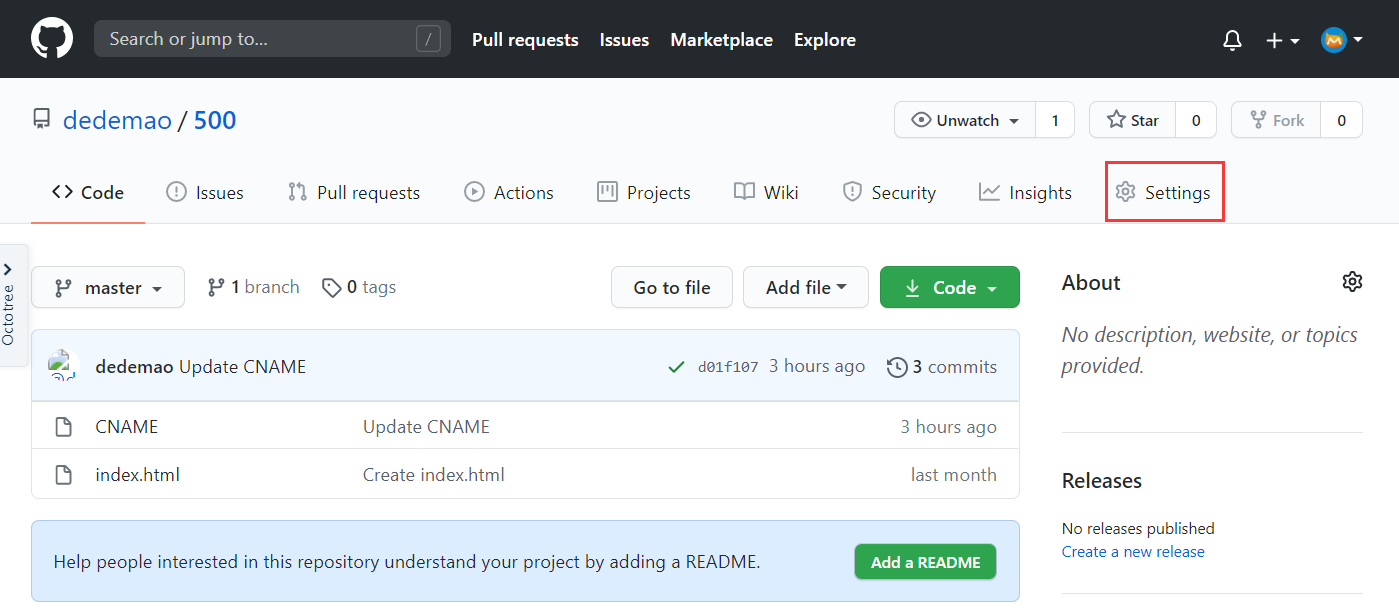Open the Unwatch dropdown

(965, 120)
